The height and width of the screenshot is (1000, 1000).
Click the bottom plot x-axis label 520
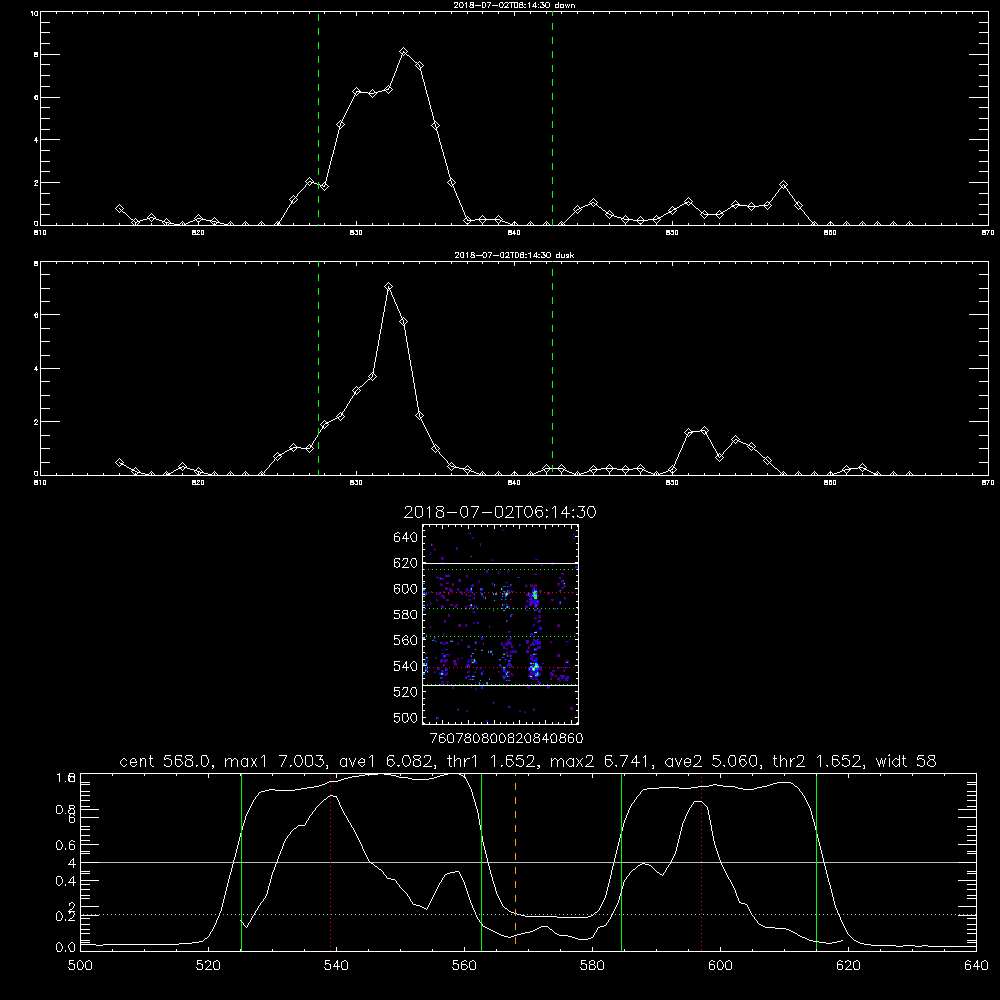208,966
